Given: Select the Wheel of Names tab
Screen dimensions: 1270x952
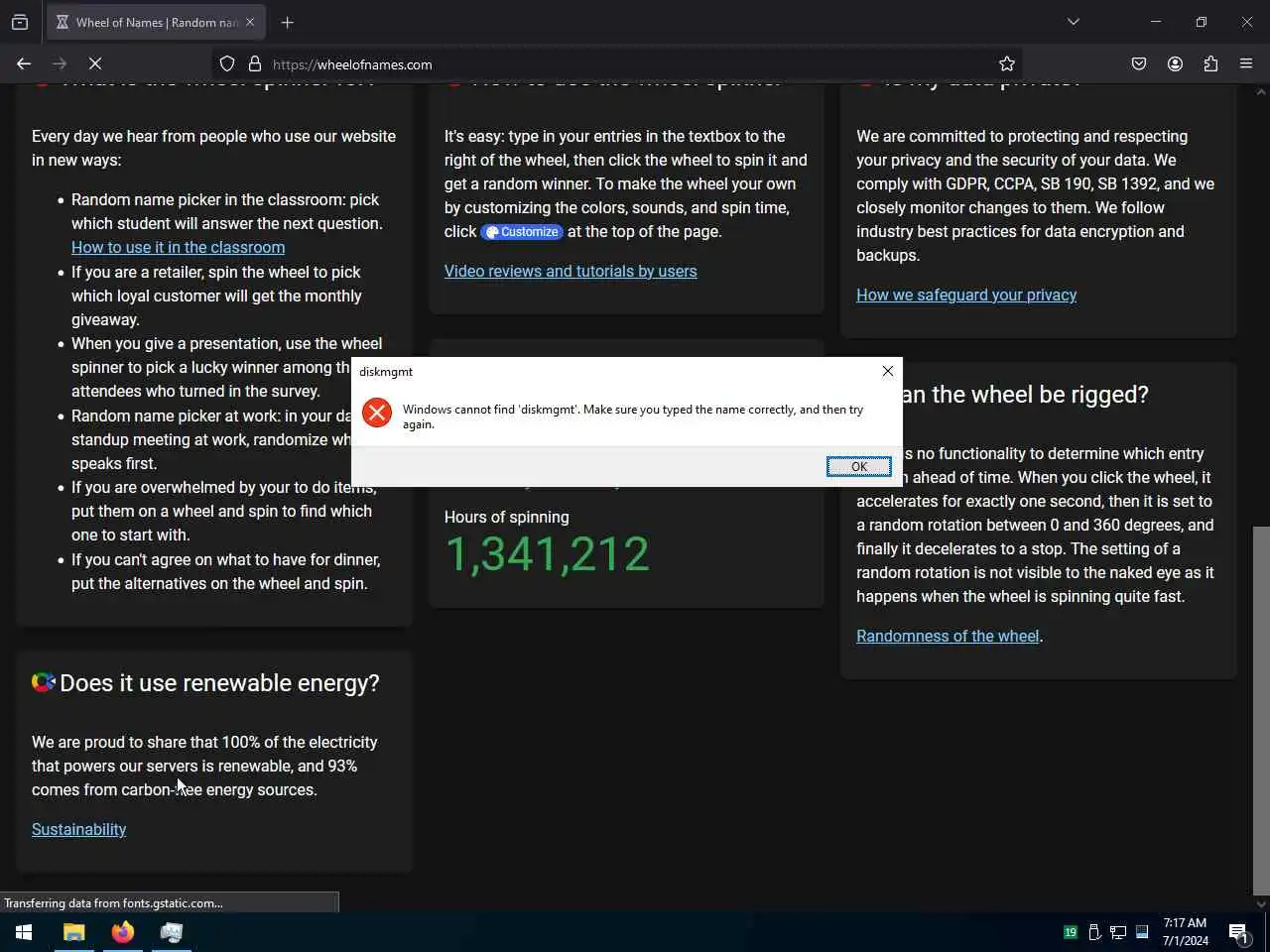Looking at the screenshot, I should pyautogui.click(x=156, y=22).
